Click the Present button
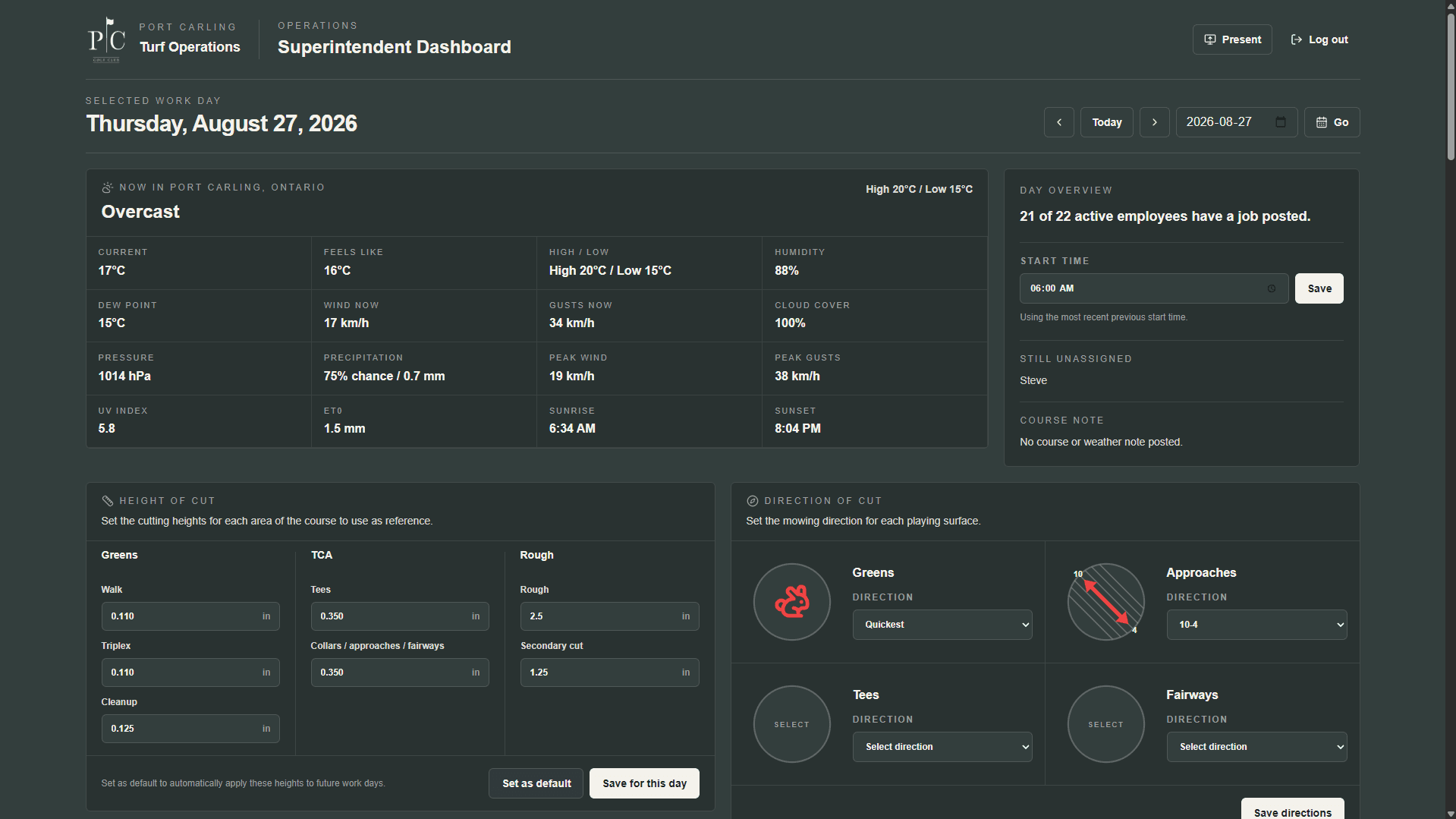 pos(1232,39)
